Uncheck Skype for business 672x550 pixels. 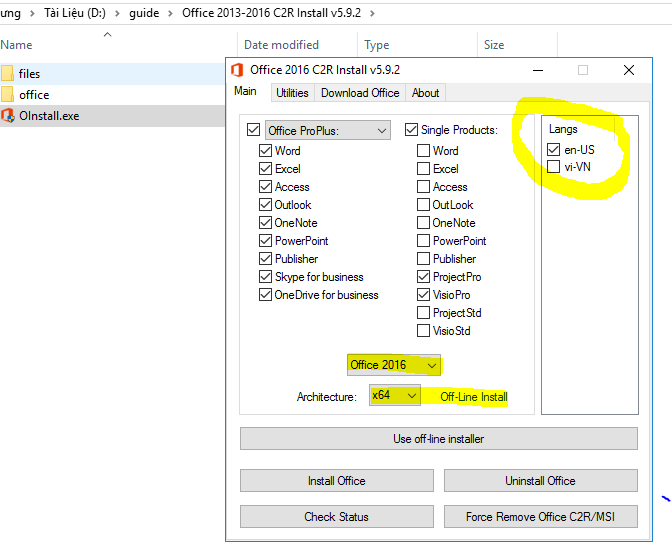265,277
